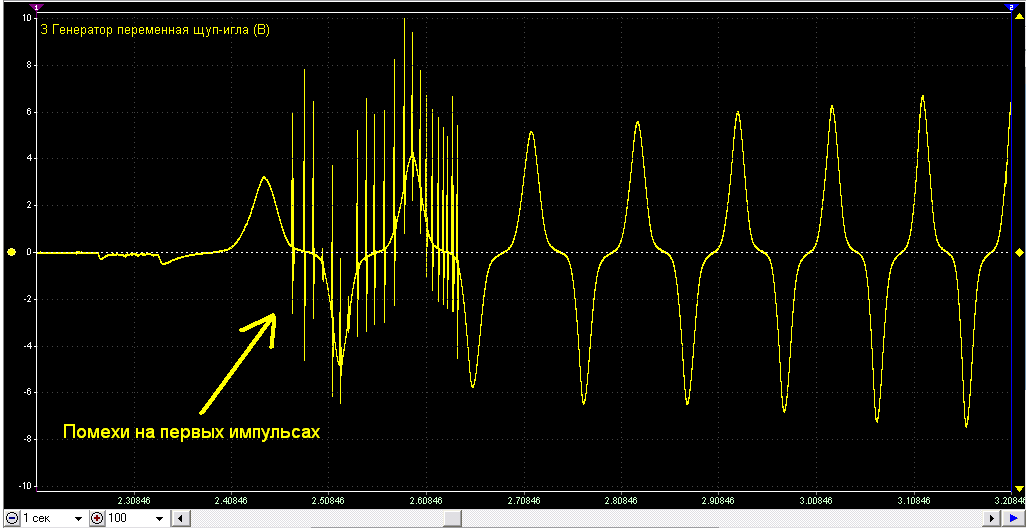Click the time axis label 3.10846

tap(914, 501)
